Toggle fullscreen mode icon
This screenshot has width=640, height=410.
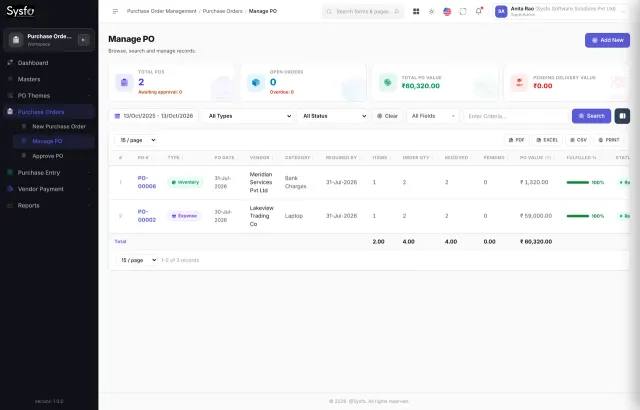click(x=463, y=11)
